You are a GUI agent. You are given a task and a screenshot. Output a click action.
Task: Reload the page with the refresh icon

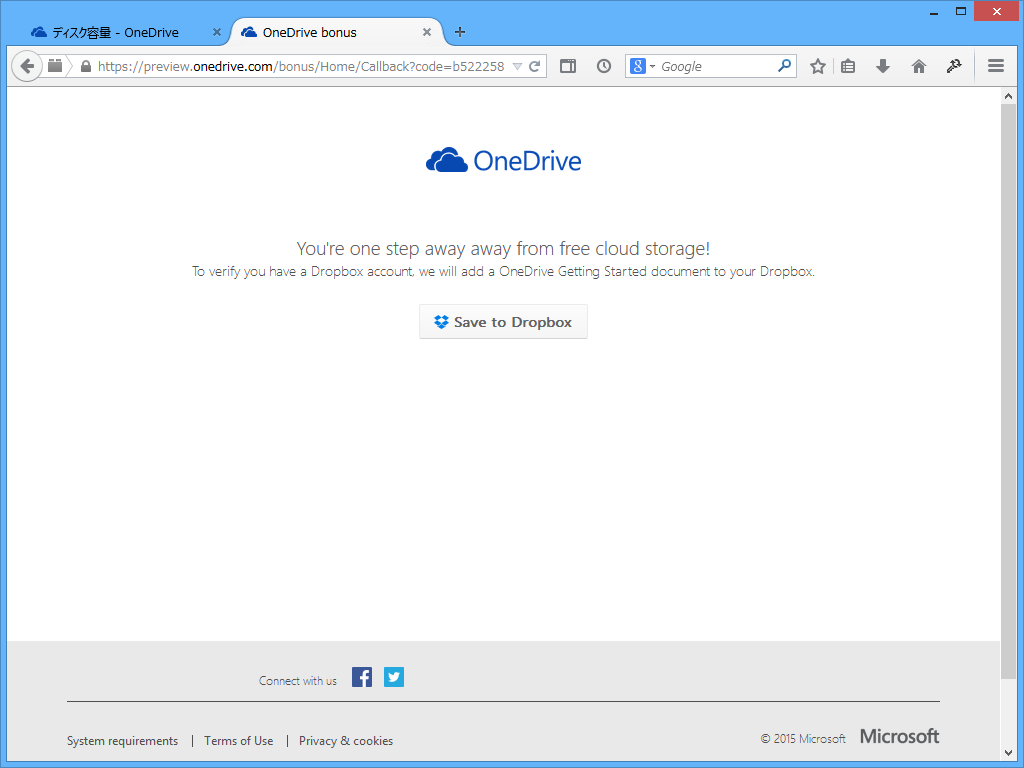[536, 65]
